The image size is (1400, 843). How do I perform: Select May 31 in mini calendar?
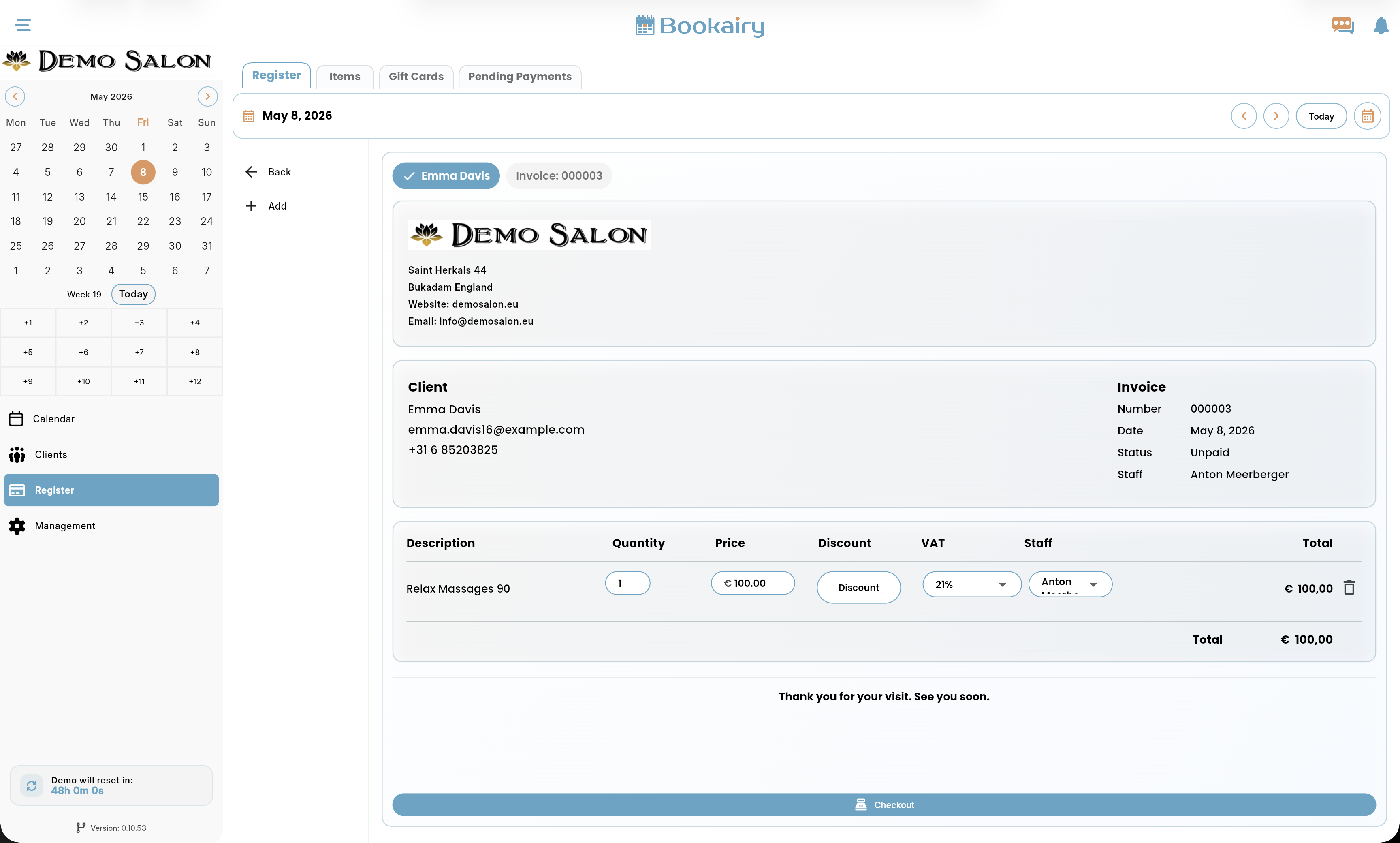tap(207, 246)
